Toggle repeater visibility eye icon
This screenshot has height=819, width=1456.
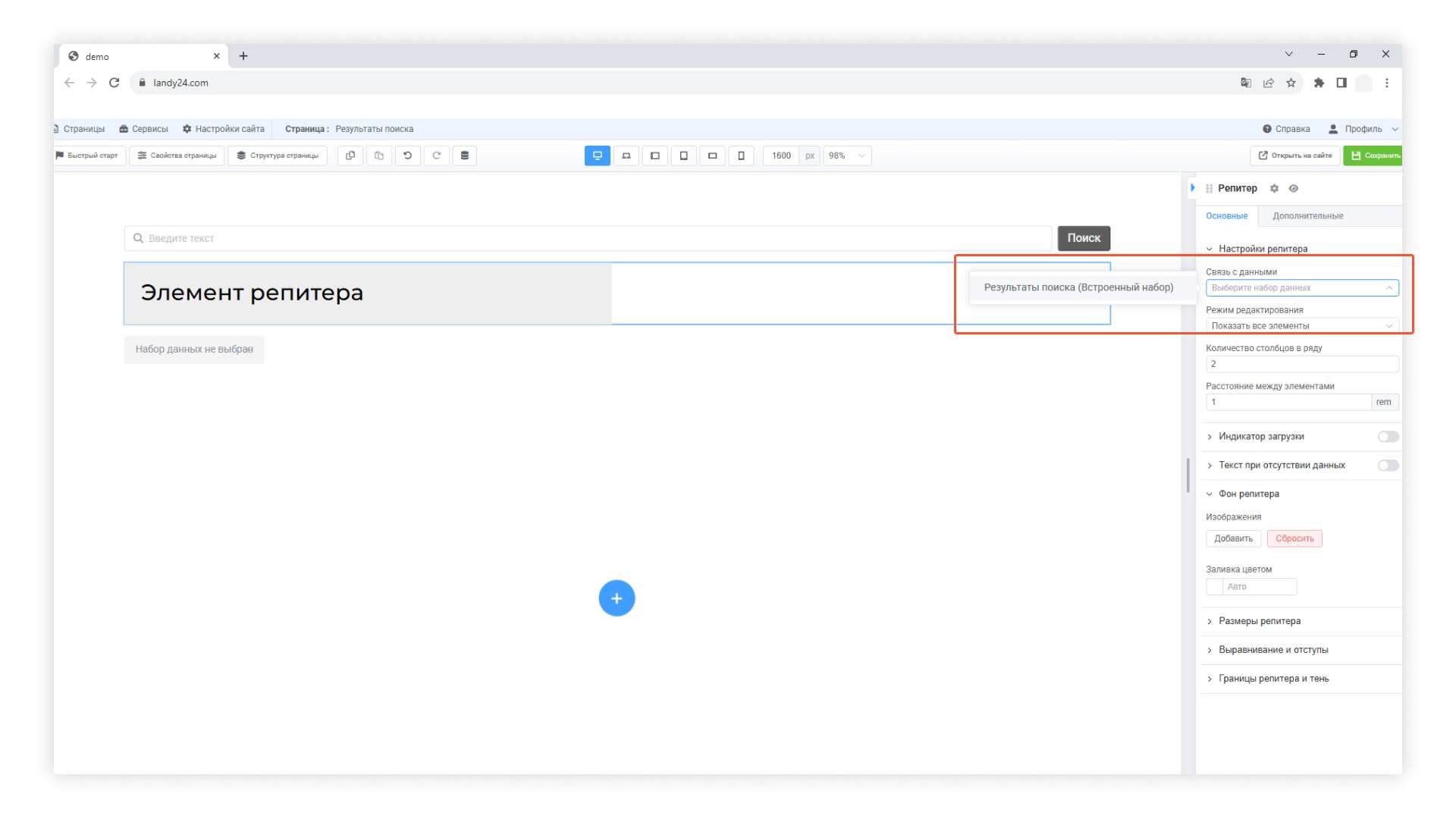(1294, 188)
